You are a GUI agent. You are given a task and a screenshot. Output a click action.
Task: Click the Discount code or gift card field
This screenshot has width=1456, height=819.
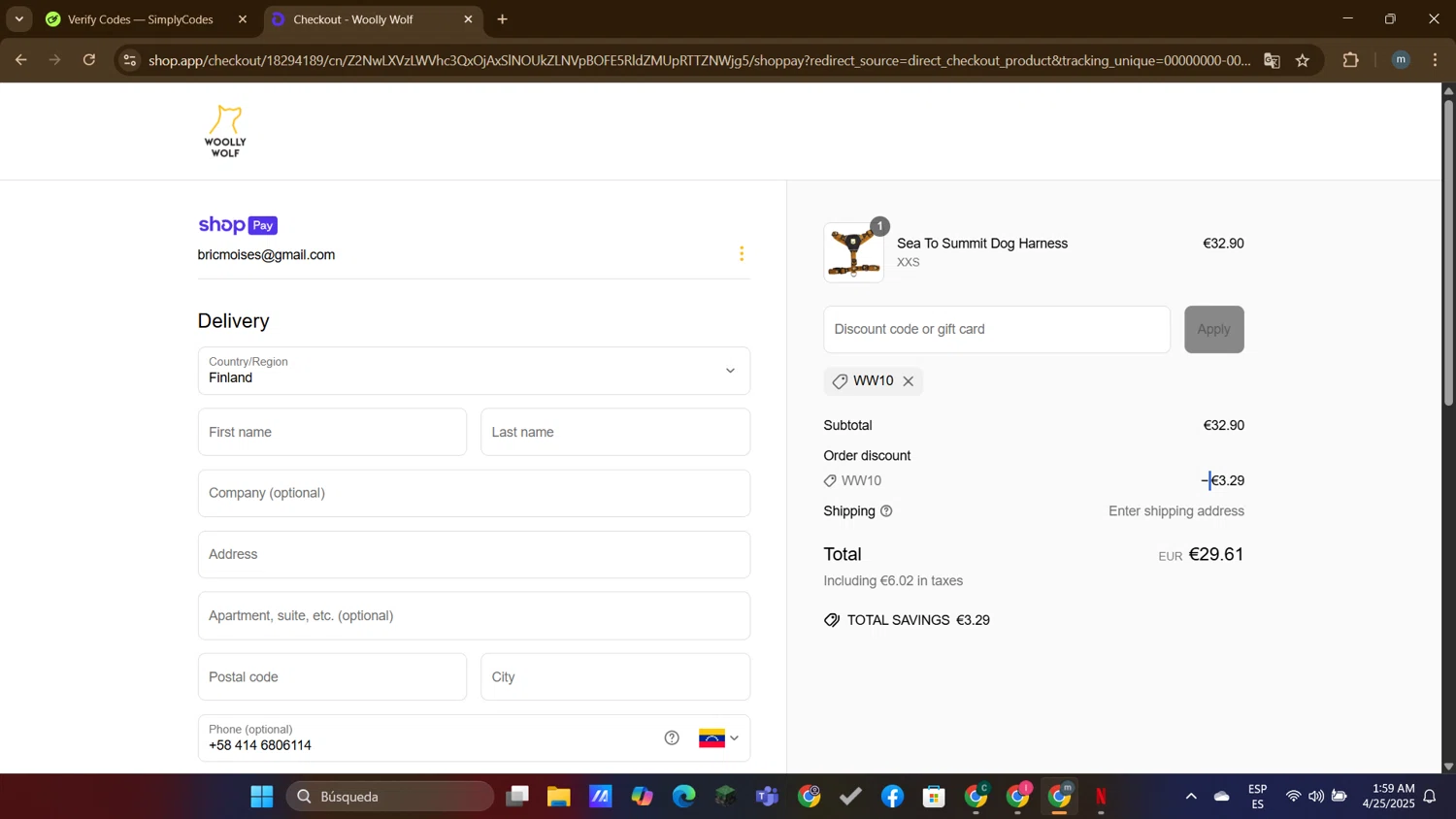997,329
